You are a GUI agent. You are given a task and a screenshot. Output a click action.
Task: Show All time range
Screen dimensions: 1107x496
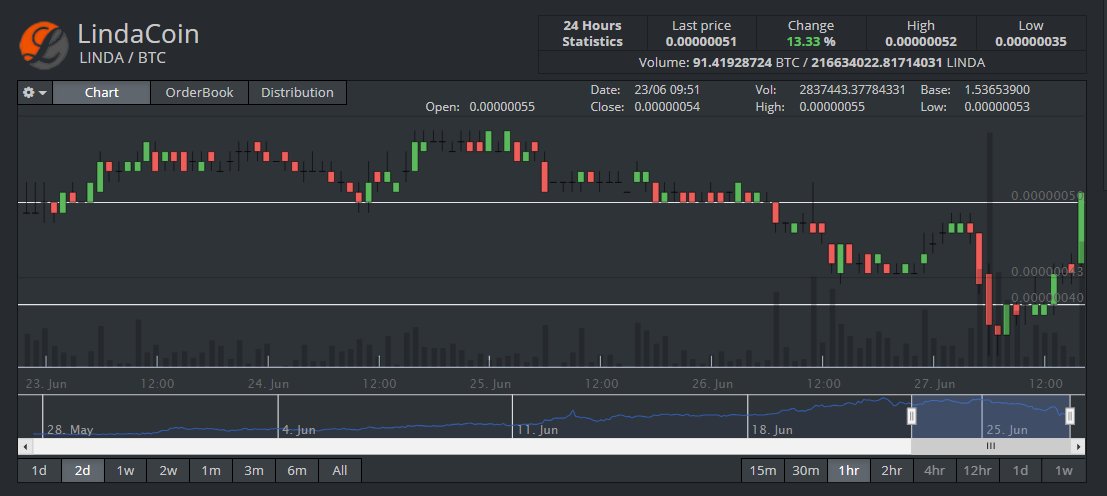[340, 471]
